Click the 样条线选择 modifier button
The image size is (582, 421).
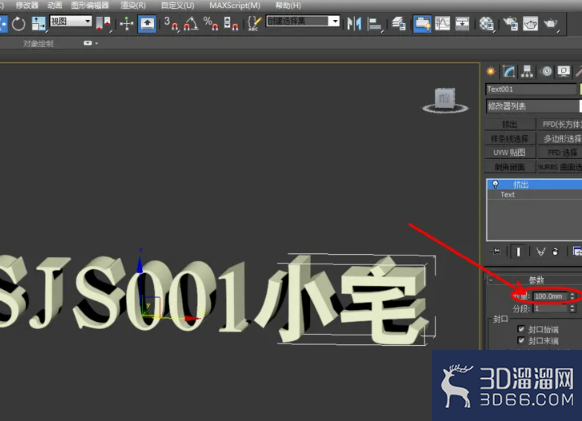point(510,138)
